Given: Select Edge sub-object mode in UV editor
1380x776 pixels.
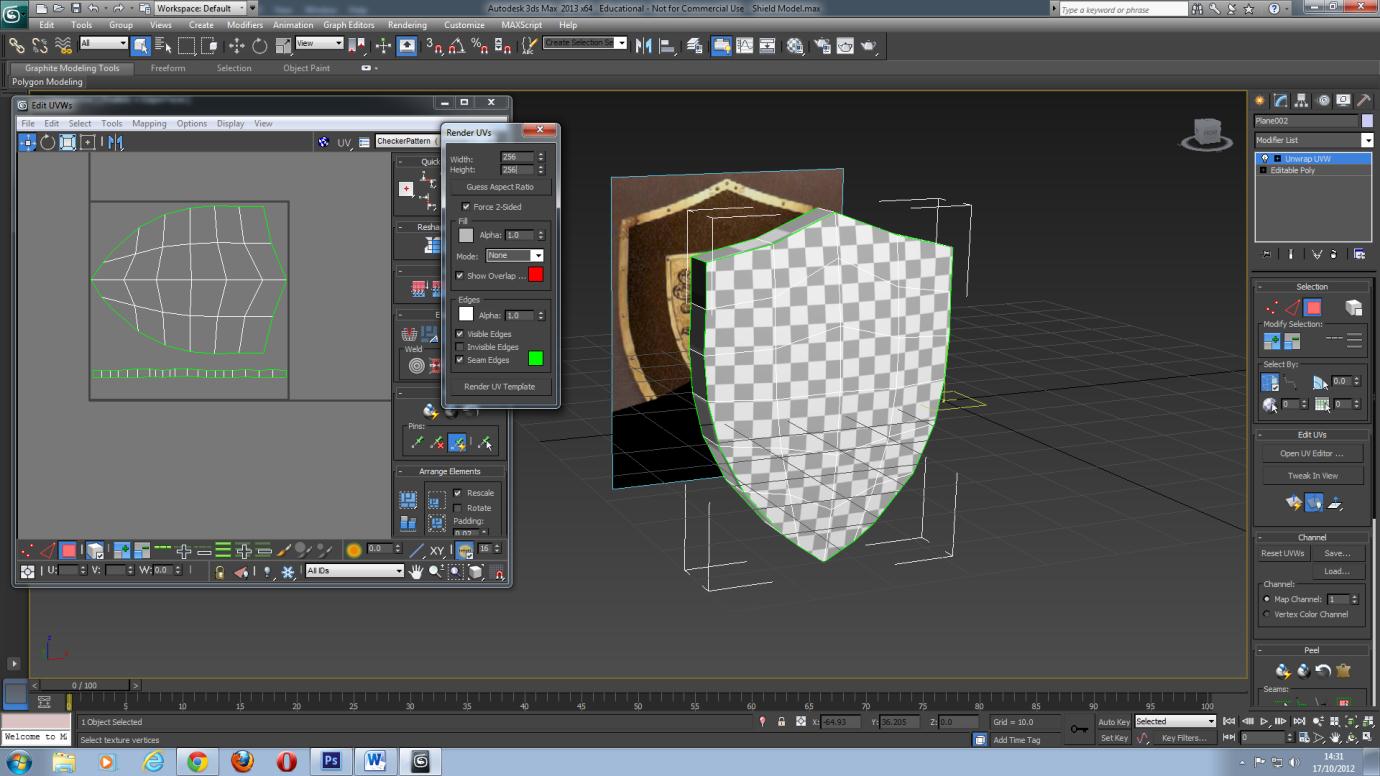Looking at the screenshot, I should coord(48,550).
